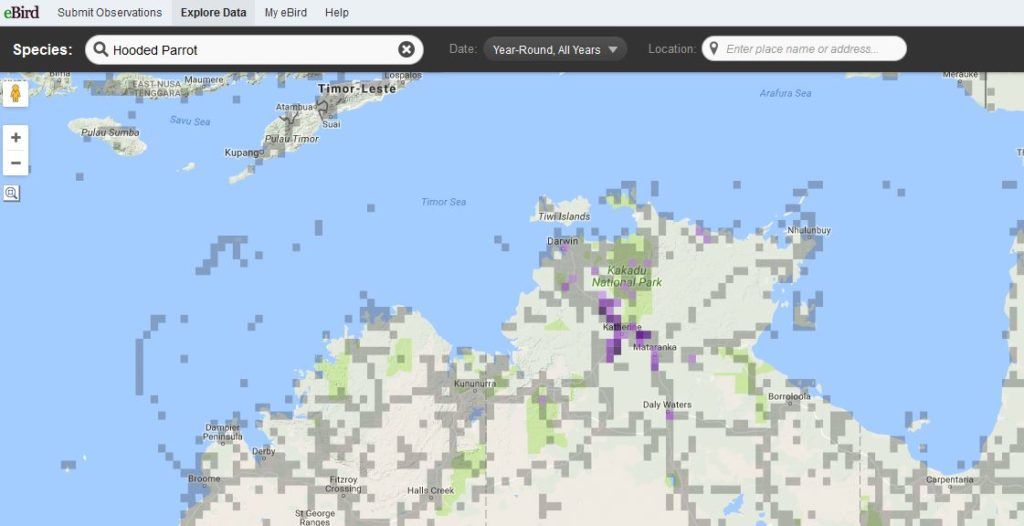Select the Street View pegman icon
Screen dimensions: 1024x526
tap(16, 93)
